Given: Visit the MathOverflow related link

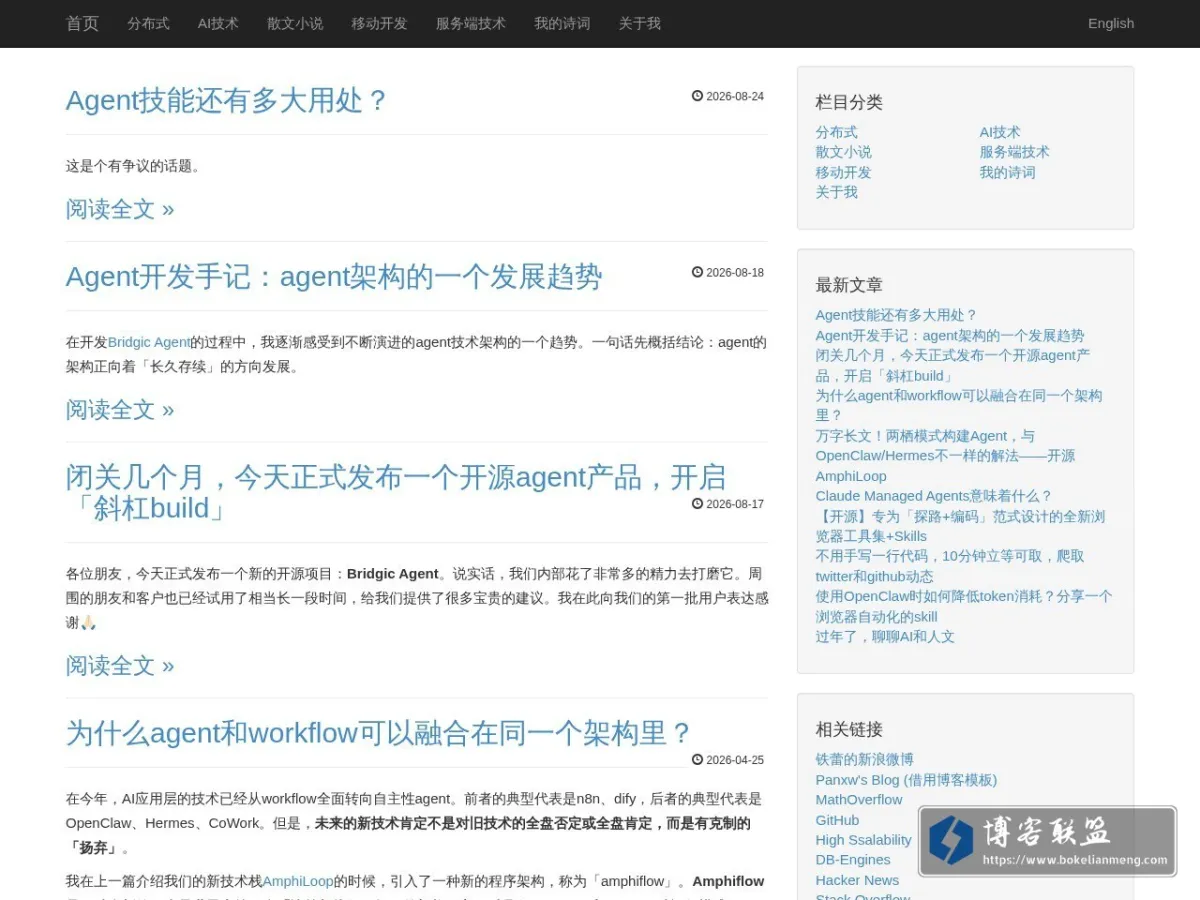Looking at the screenshot, I should point(858,800).
